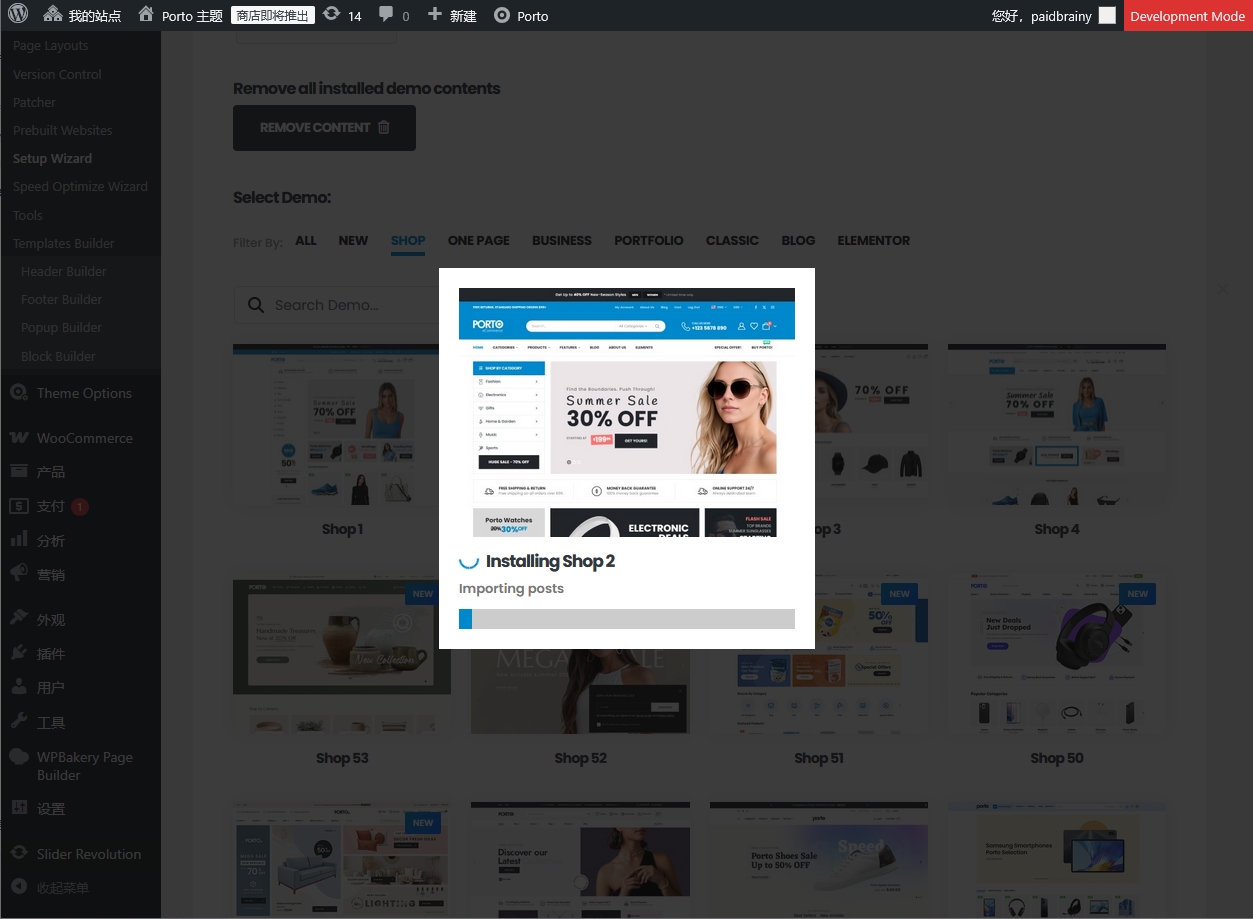The height and width of the screenshot is (919, 1253).
Task: Open the WordPress logo menu
Action: click(17, 15)
